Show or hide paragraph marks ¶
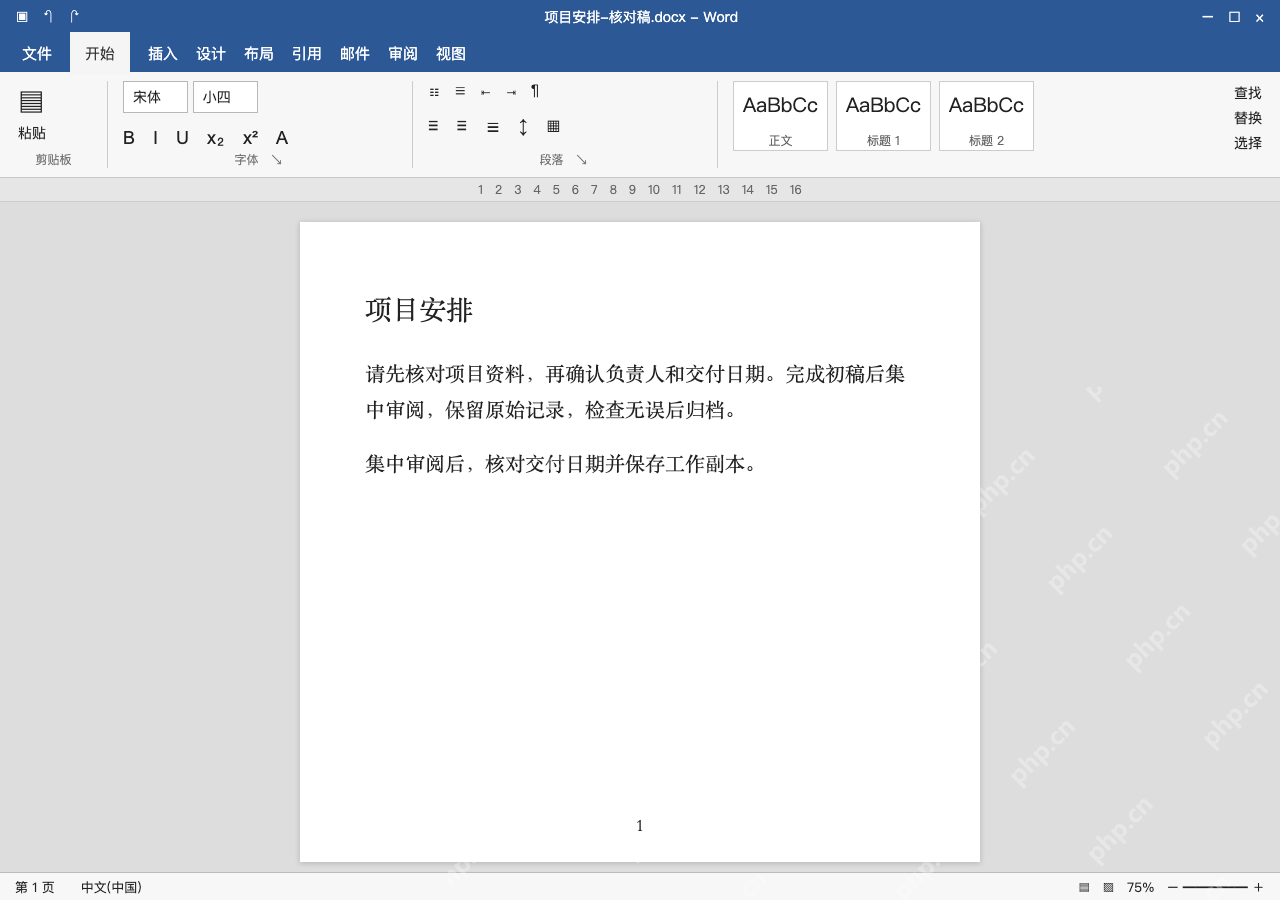Image resolution: width=1280 pixels, height=900 pixels. click(535, 91)
